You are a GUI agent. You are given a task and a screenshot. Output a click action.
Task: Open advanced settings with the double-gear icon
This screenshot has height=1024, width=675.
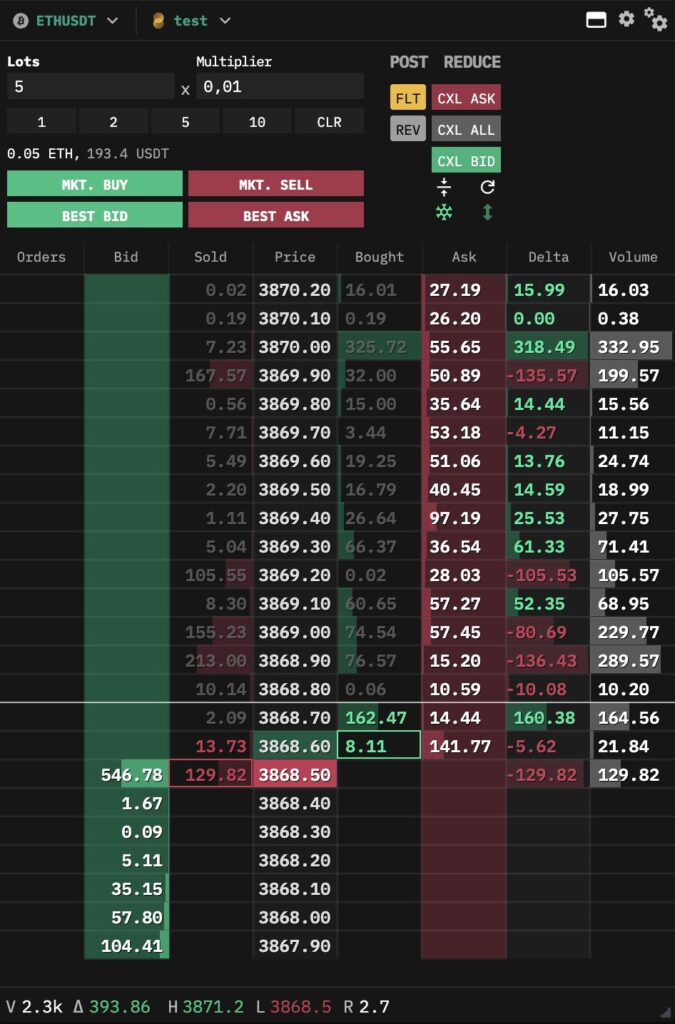(655, 19)
